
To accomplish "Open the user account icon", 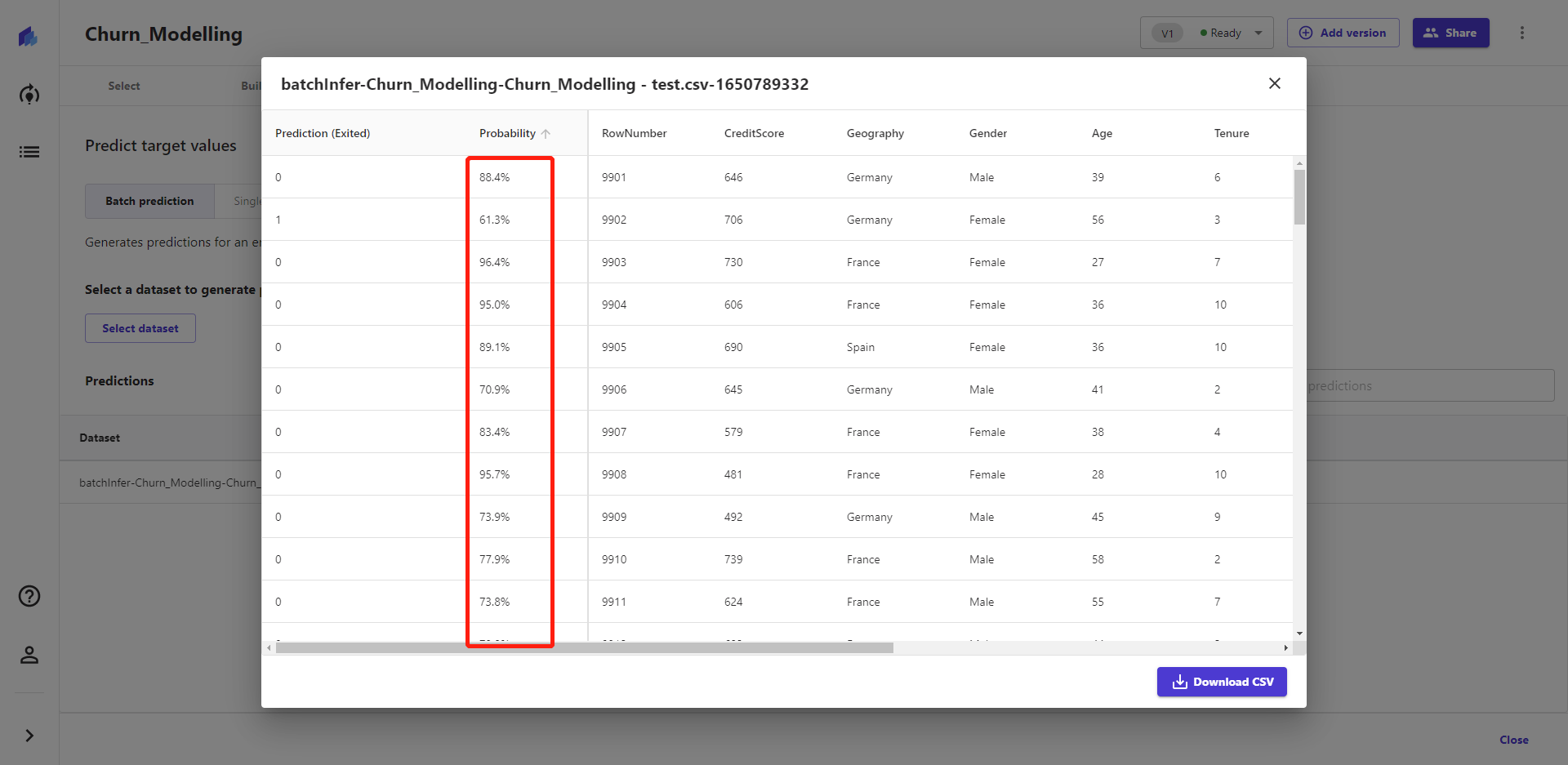I will point(29,655).
